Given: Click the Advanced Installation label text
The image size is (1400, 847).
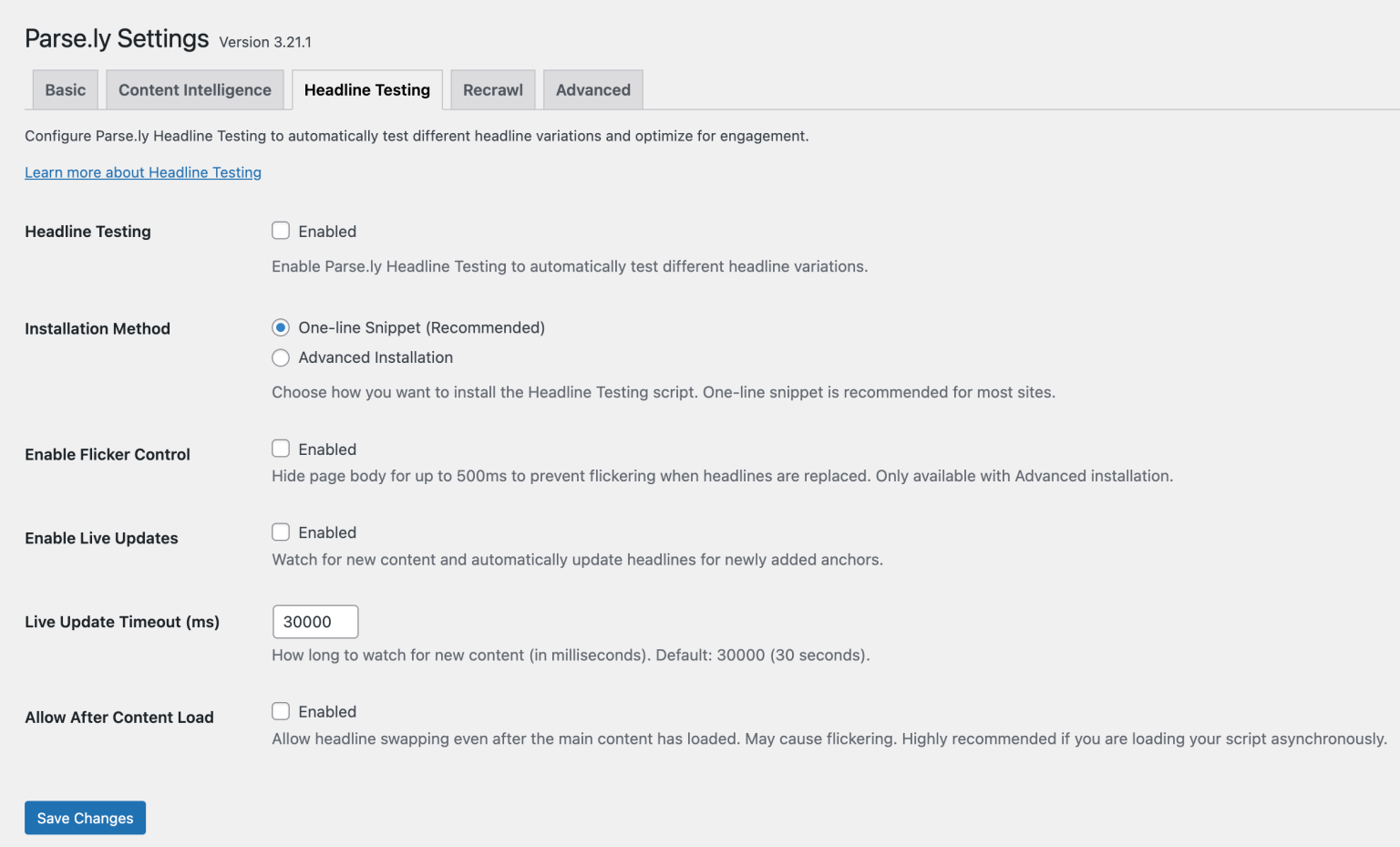Looking at the screenshot, I should coord(376,357).
